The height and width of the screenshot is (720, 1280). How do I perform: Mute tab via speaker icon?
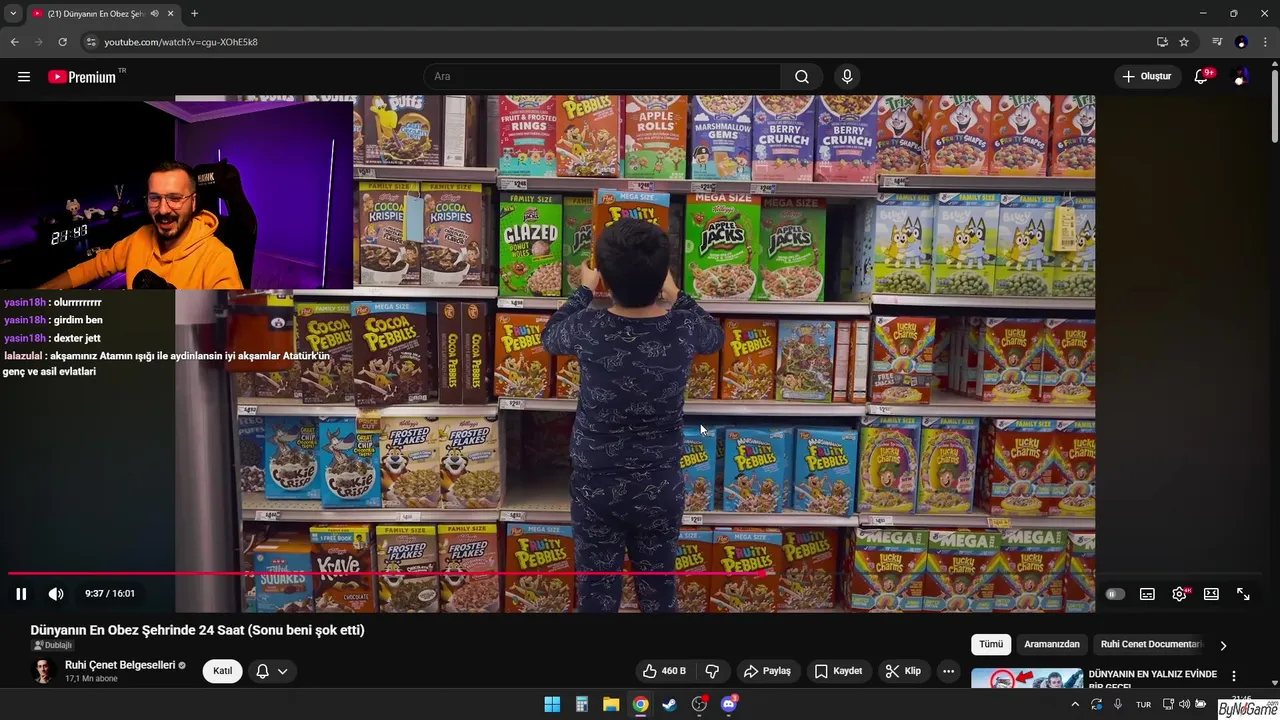click(154, 13)
